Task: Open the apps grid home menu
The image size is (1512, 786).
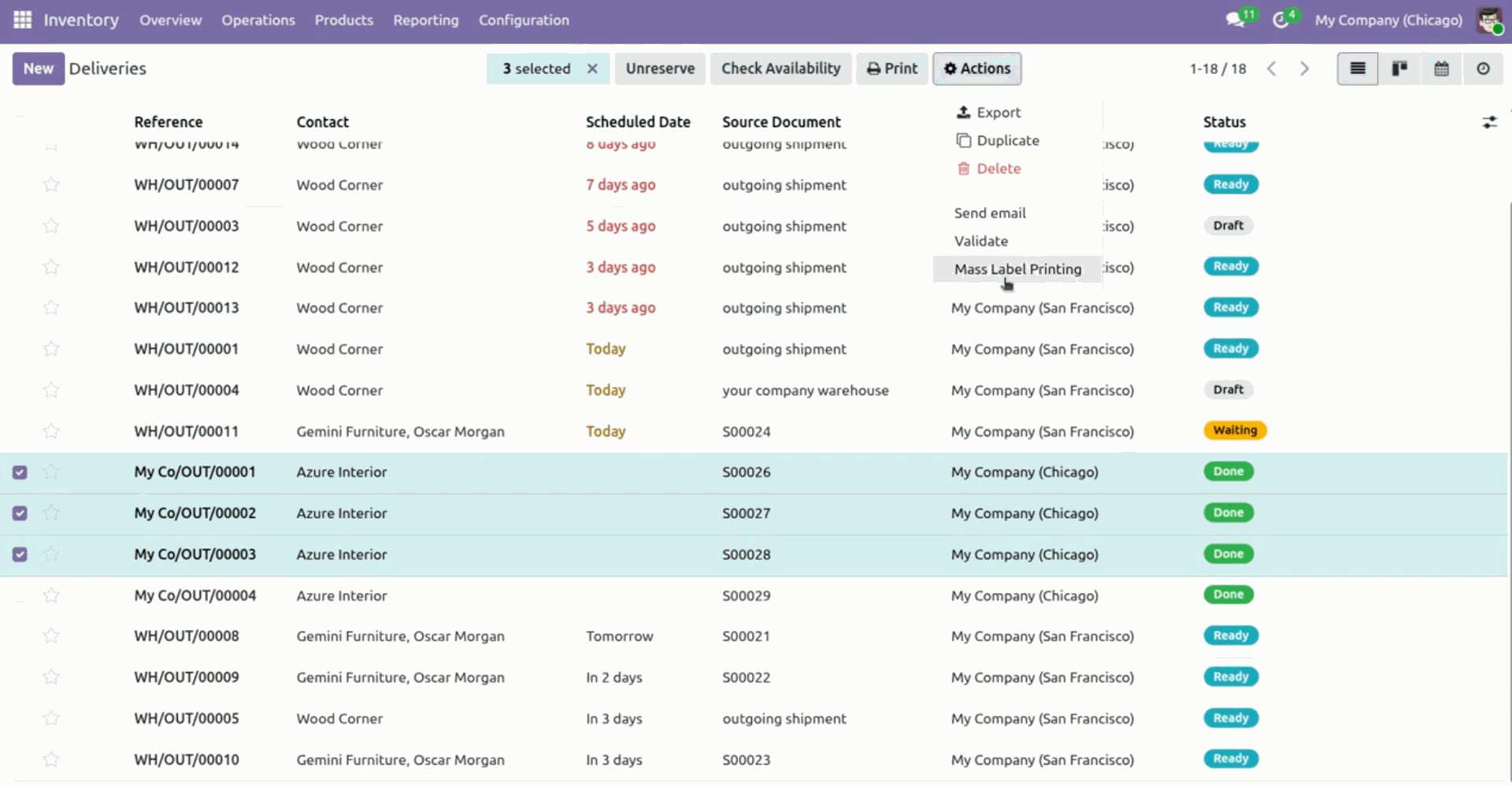Action: pyautogui.click(x=22, y=20)
